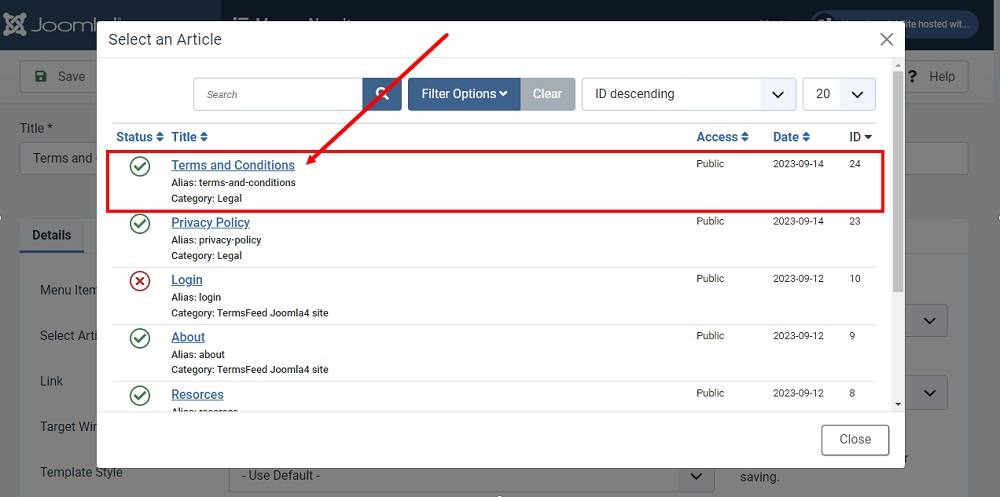The height and width of the screenshot is (497, 1000).
Task: Open the Filter Options dropdown
Action: point(464,94)
